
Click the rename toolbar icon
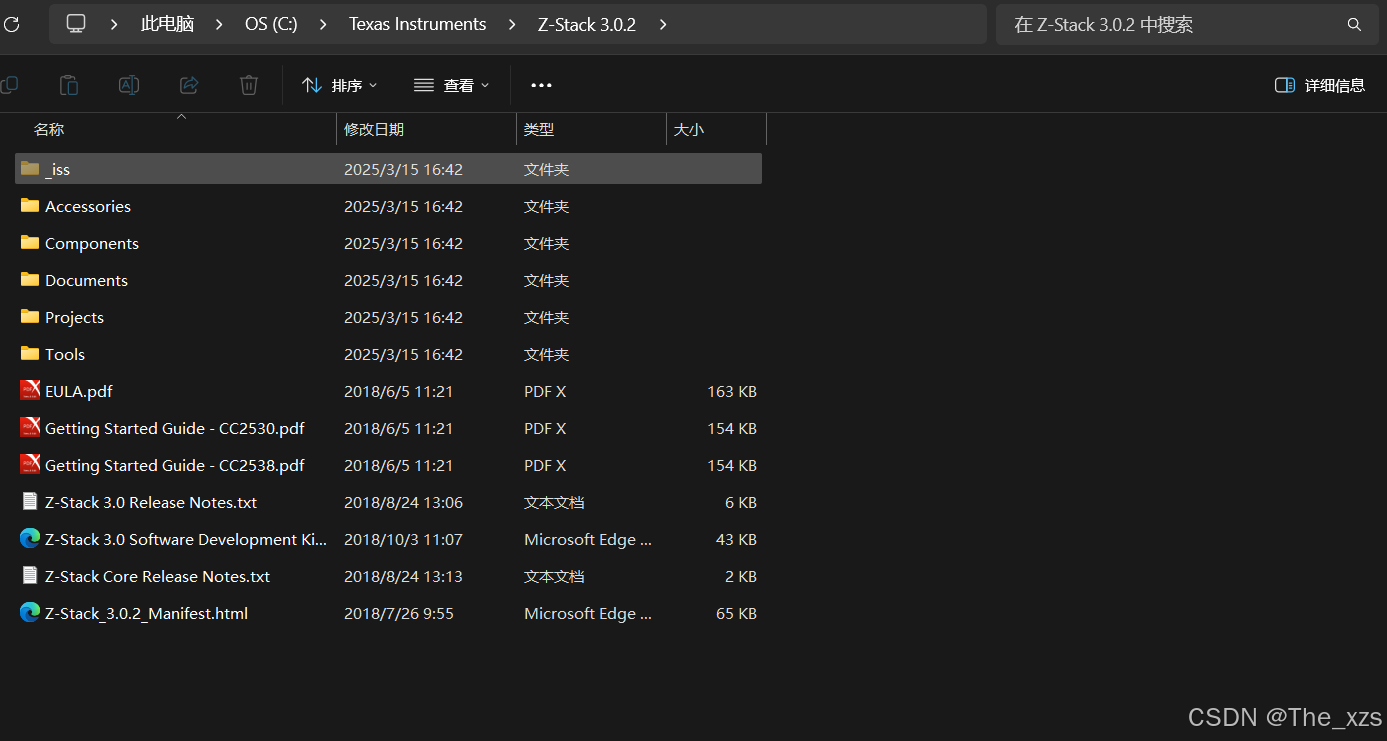[x=129, y=85]
